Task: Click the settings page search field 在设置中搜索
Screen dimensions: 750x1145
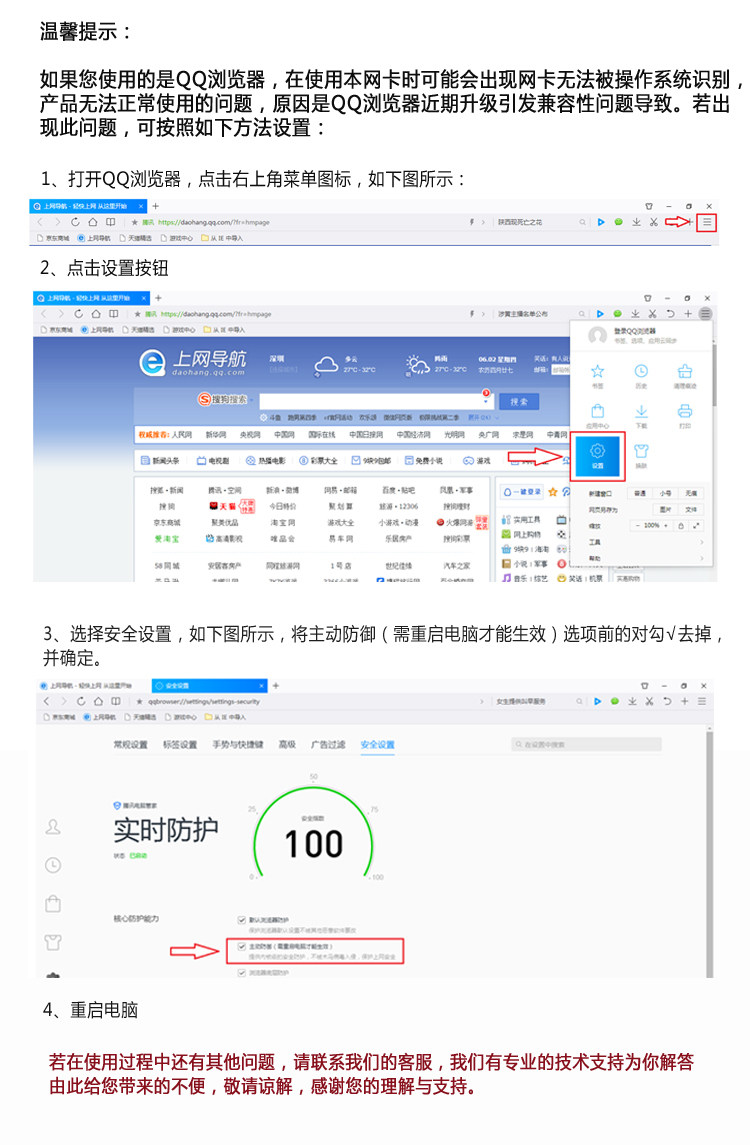Action: click(586, 744)
